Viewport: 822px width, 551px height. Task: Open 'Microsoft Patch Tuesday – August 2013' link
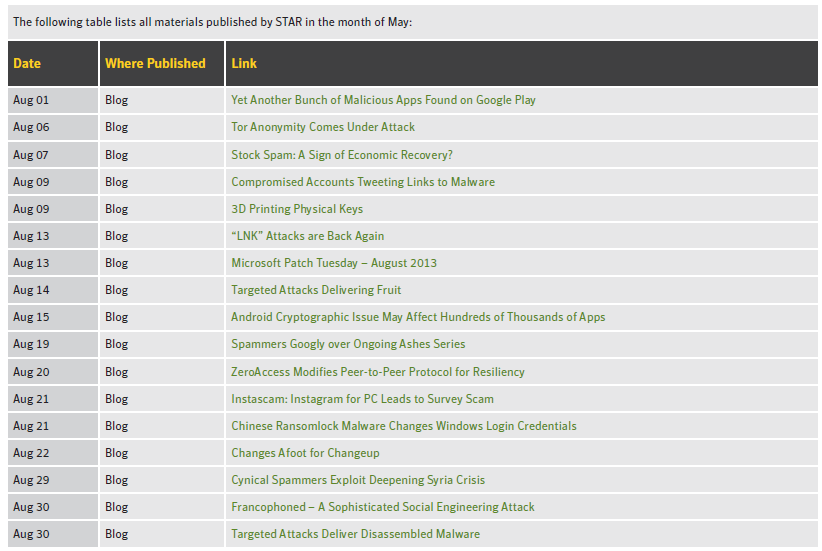click(334, 263)
